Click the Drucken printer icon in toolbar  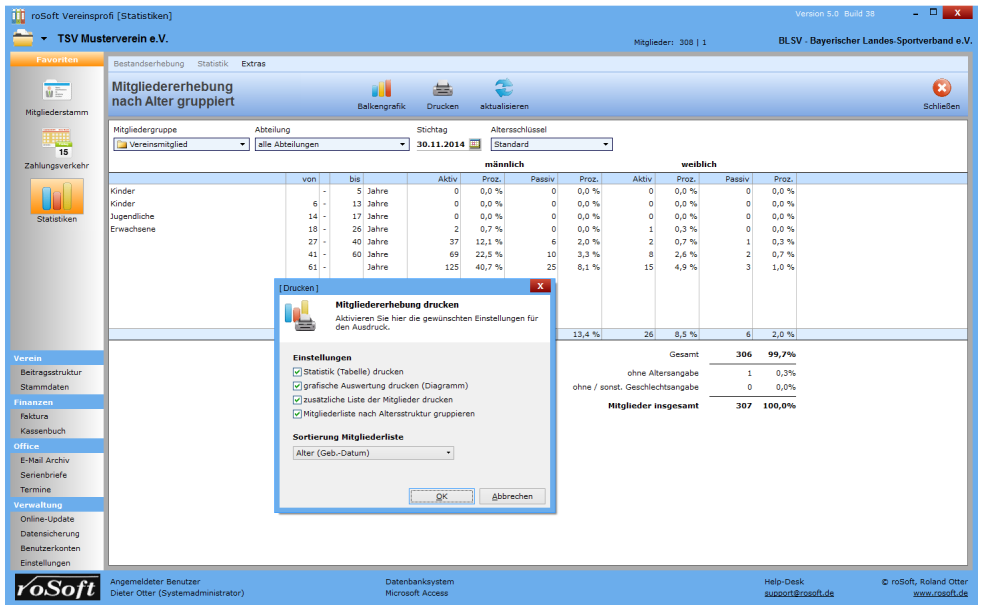(442, 90)
